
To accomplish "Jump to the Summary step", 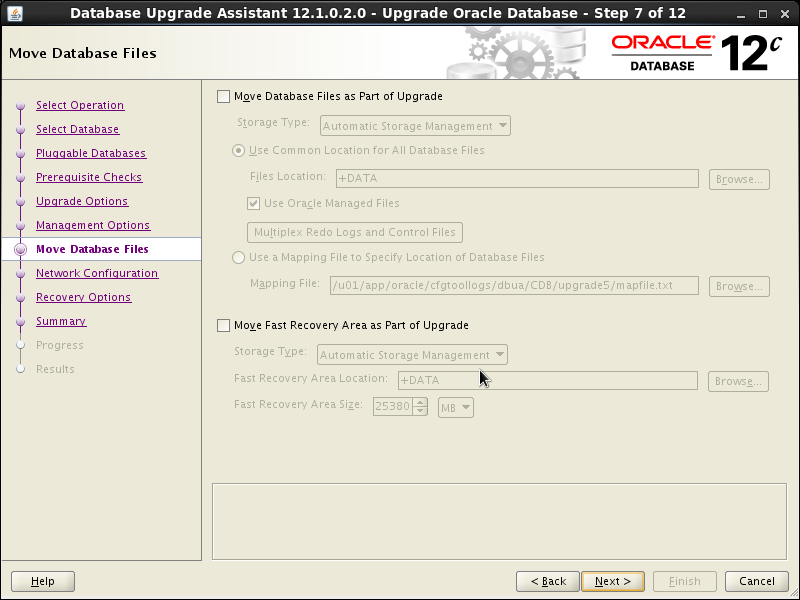I will tap(61, 321).
